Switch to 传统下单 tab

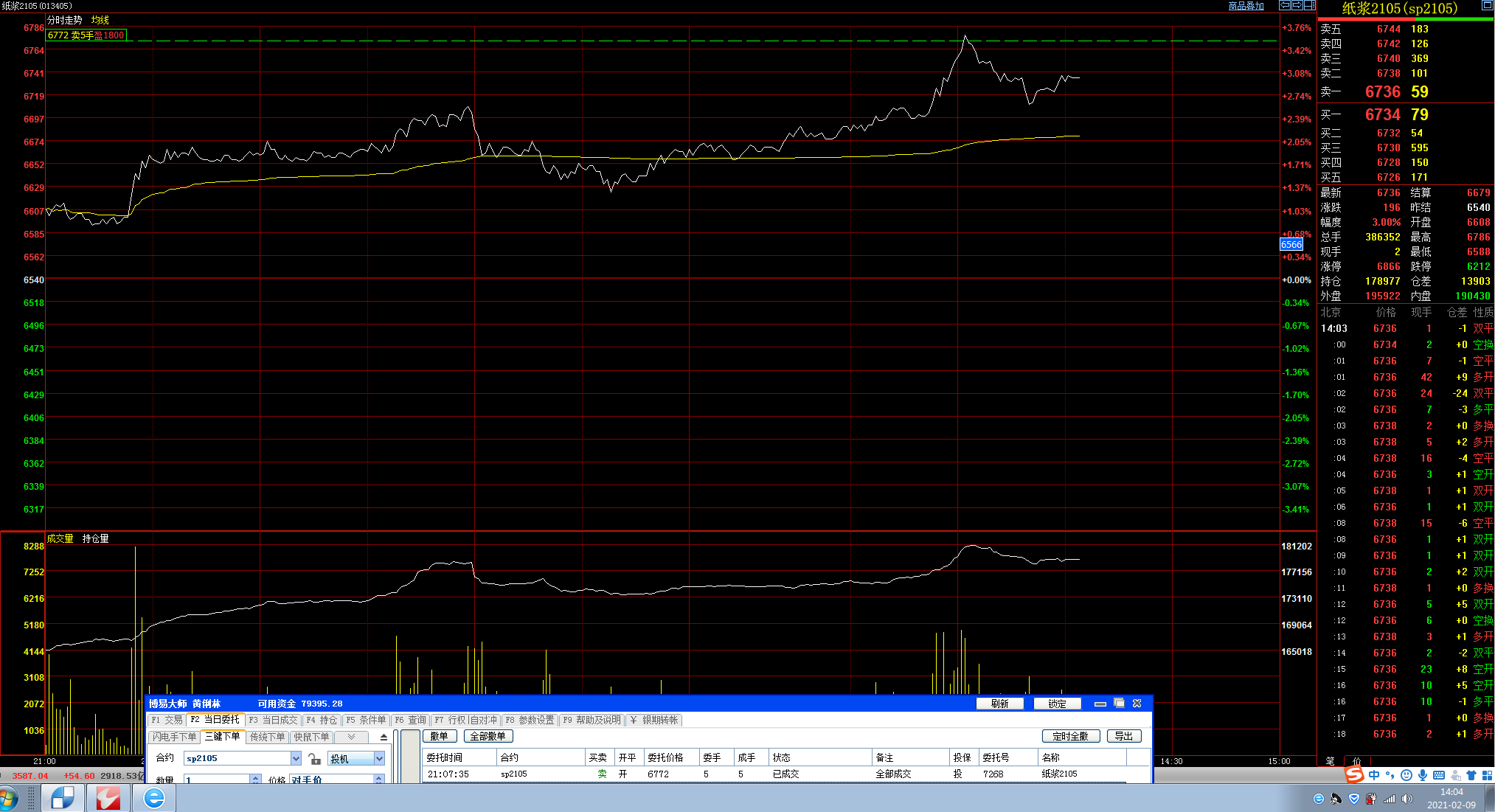(267, 737)
